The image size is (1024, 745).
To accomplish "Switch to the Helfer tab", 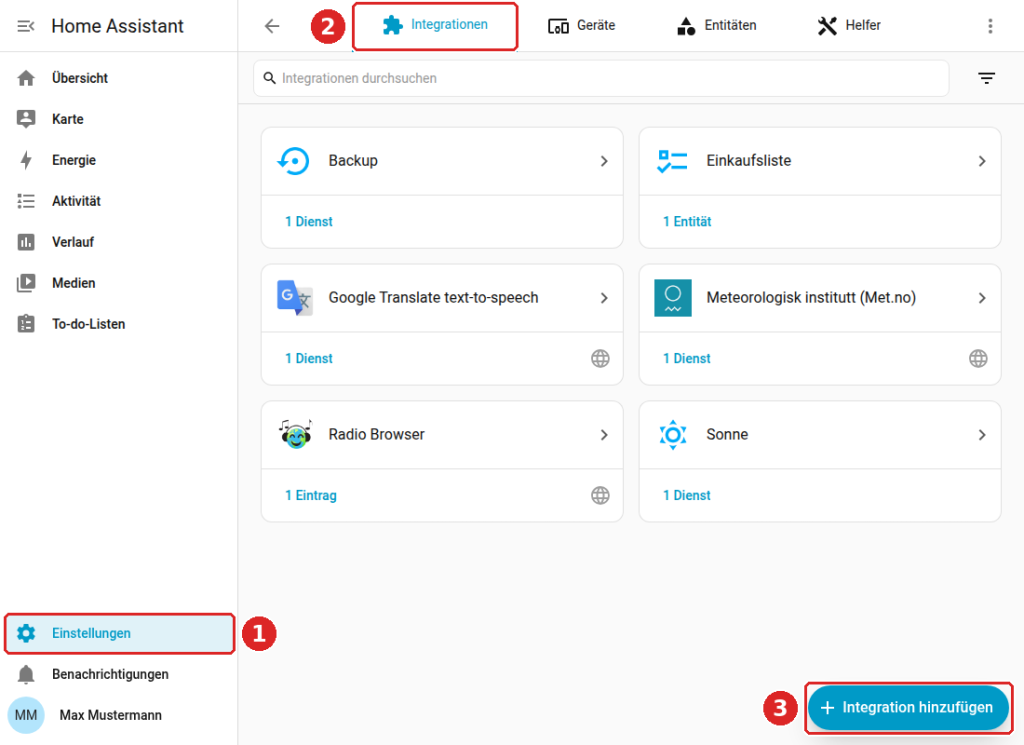I will point(849,25).
